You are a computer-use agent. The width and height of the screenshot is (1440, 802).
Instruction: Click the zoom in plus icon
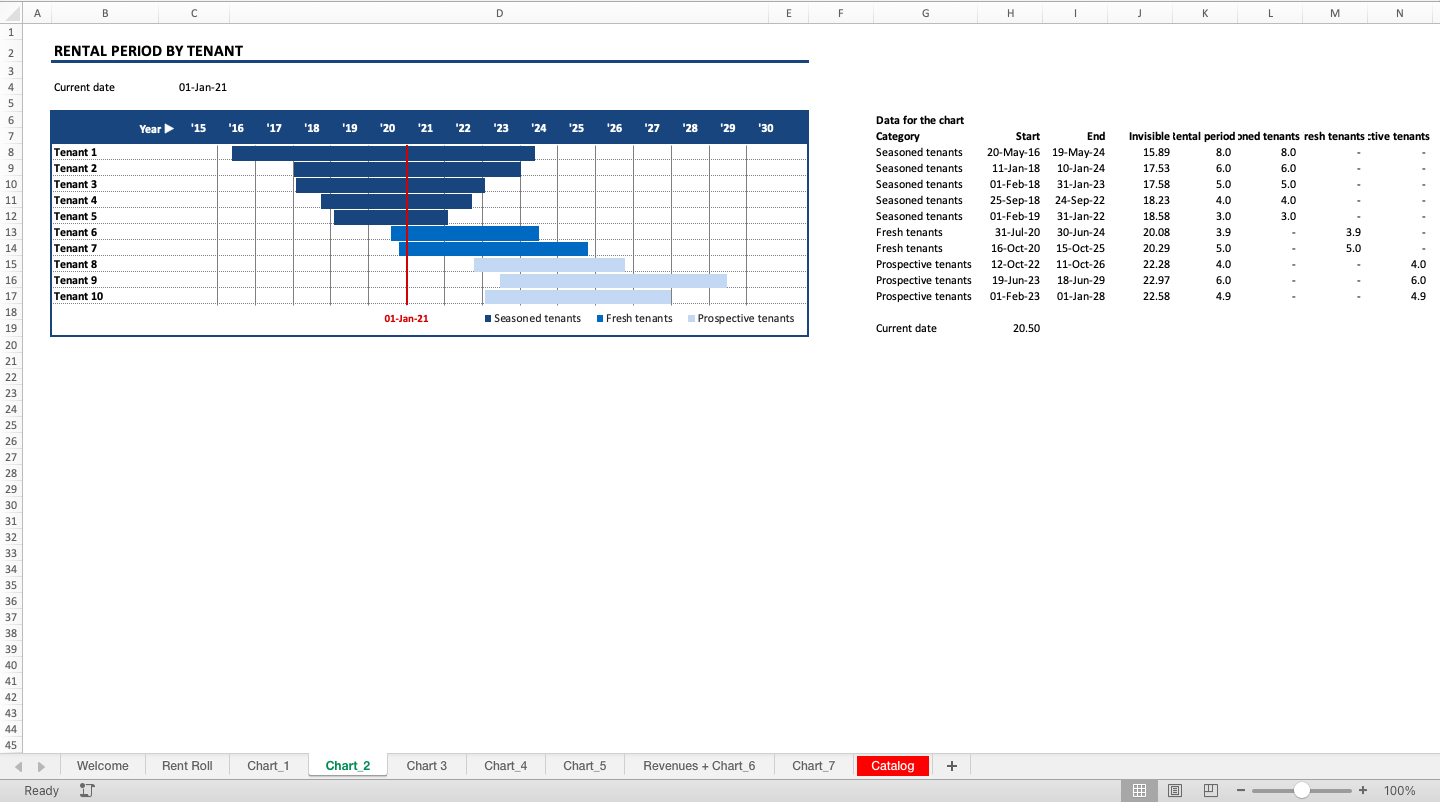(x=1362, y=790)
